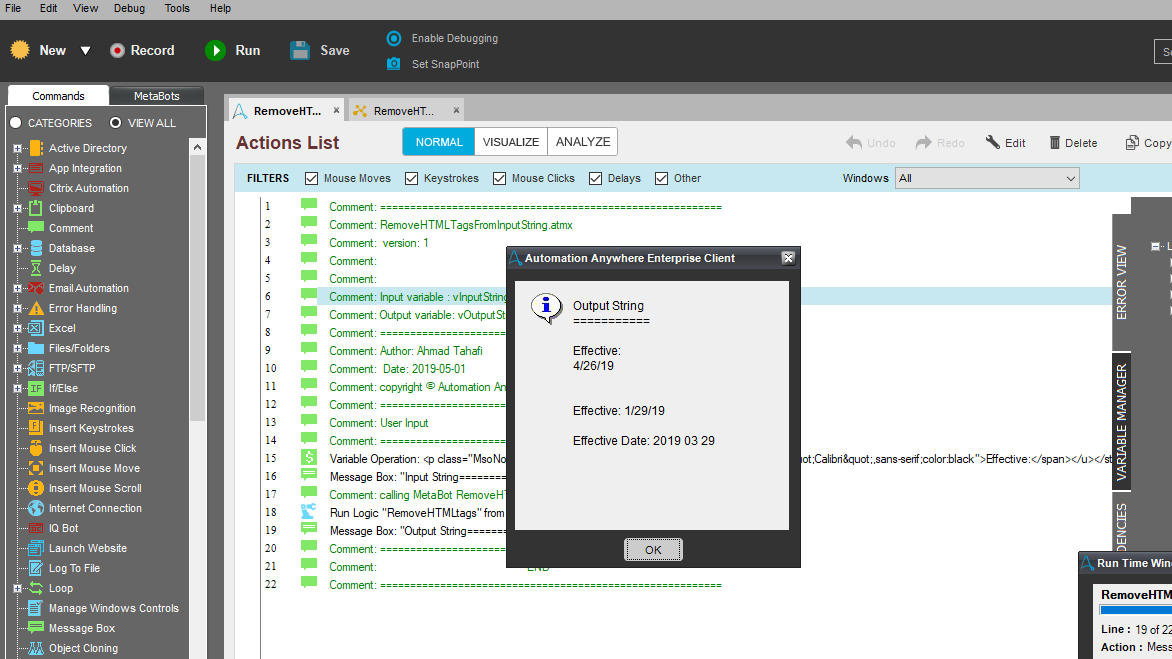Select the CATEGORIES radio button
The image size is (1172, 659).
[x=16, y=123]
